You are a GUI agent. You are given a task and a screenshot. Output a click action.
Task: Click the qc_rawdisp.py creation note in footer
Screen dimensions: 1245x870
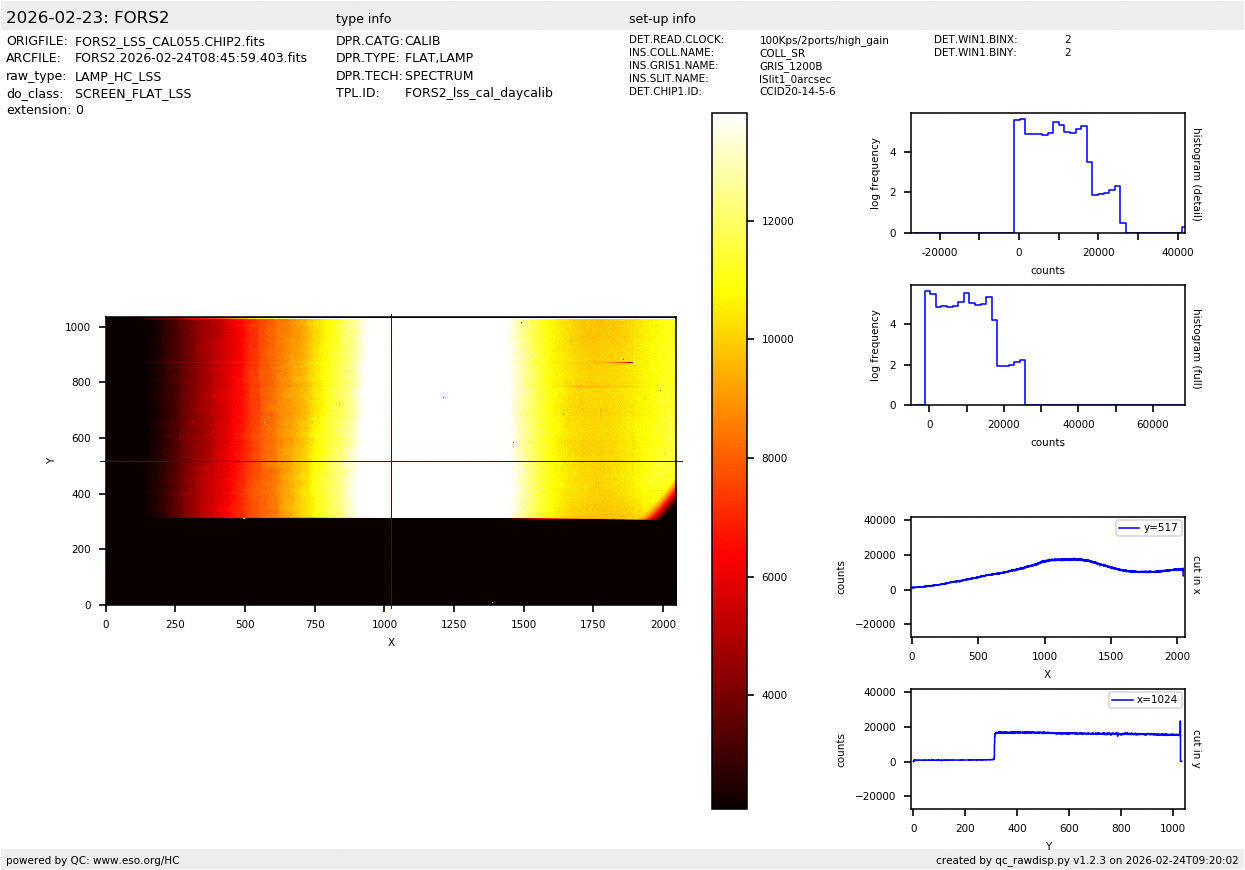point(1086,860)
